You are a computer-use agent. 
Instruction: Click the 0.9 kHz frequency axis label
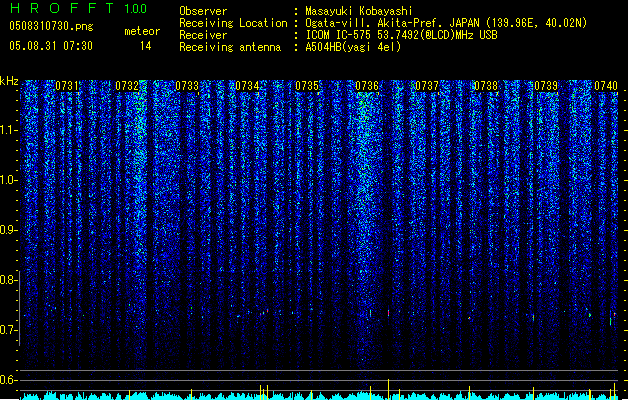(9, 230)
